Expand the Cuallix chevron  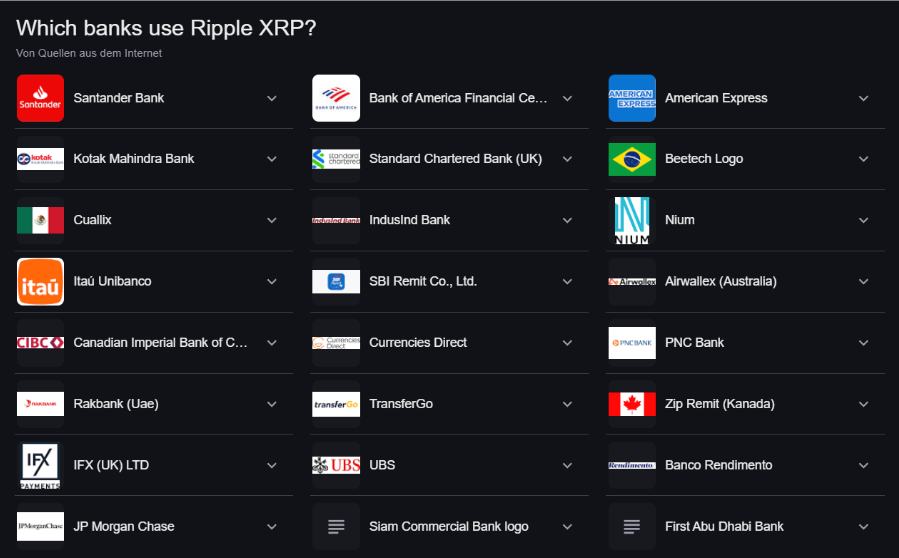[272, 221]
